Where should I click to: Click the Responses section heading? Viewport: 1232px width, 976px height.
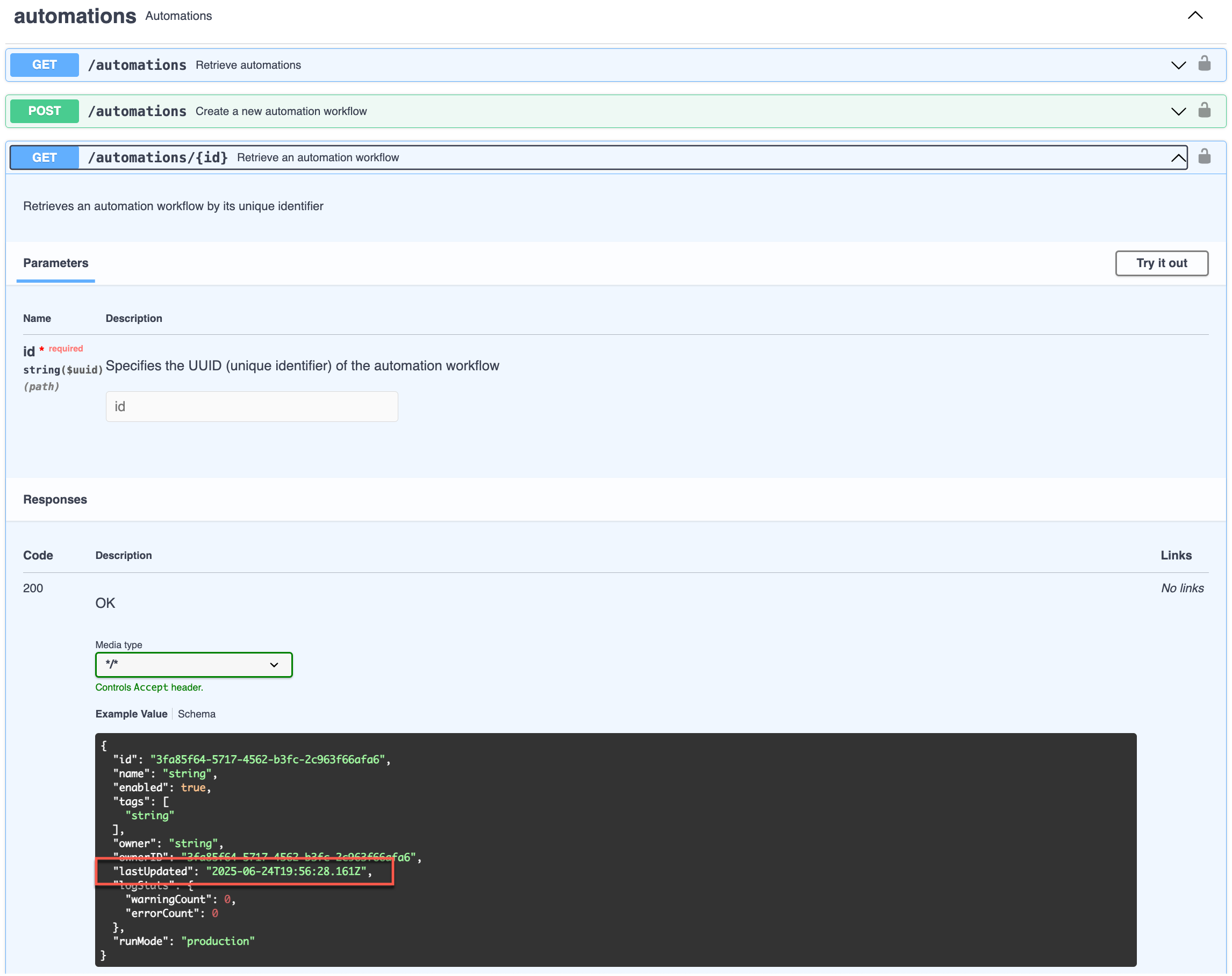[55, 499]
